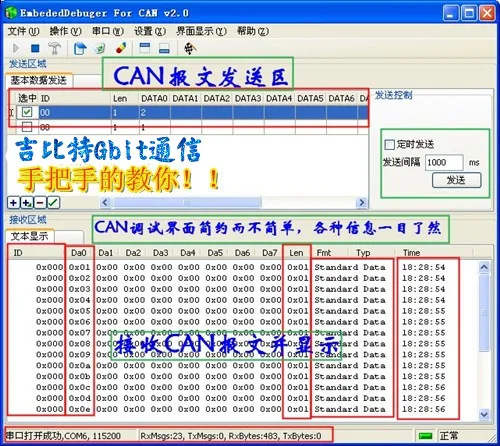
Task: Click the Time column header
Action: pos(433,253)
